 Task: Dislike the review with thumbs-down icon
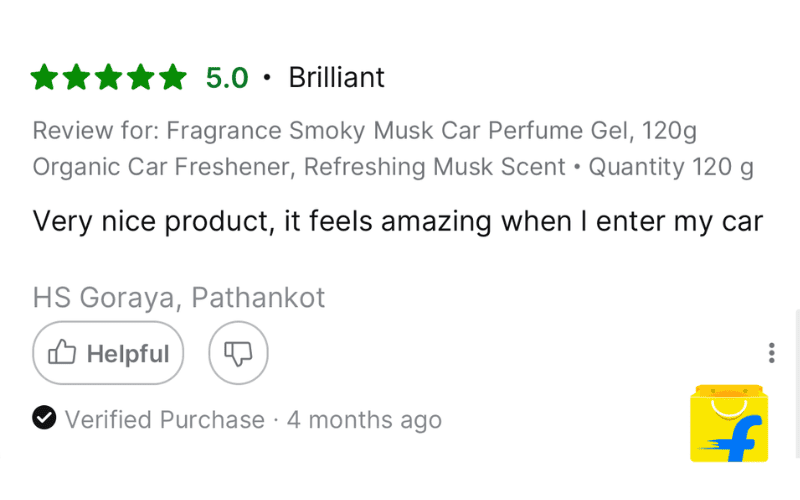238,353
